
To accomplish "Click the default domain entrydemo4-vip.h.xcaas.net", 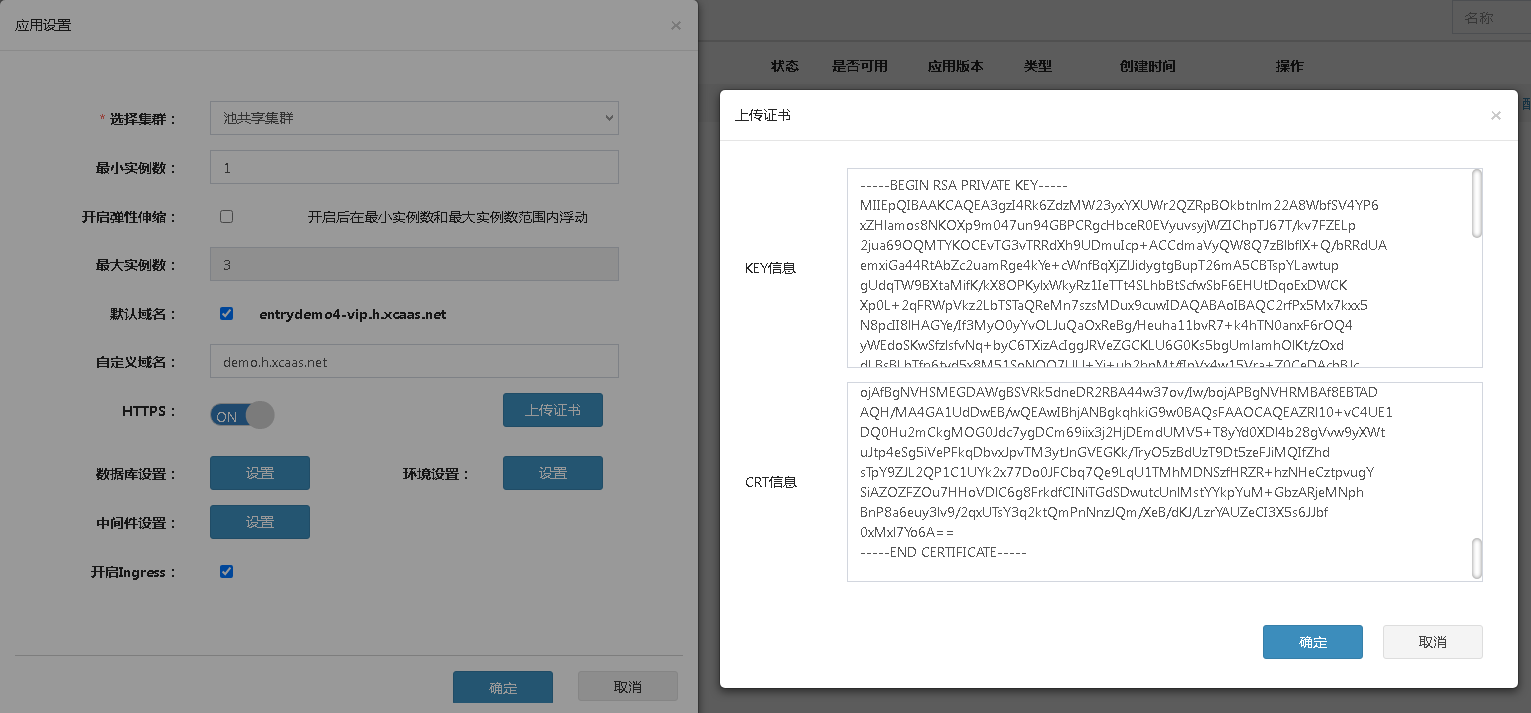I will (353, 314).
